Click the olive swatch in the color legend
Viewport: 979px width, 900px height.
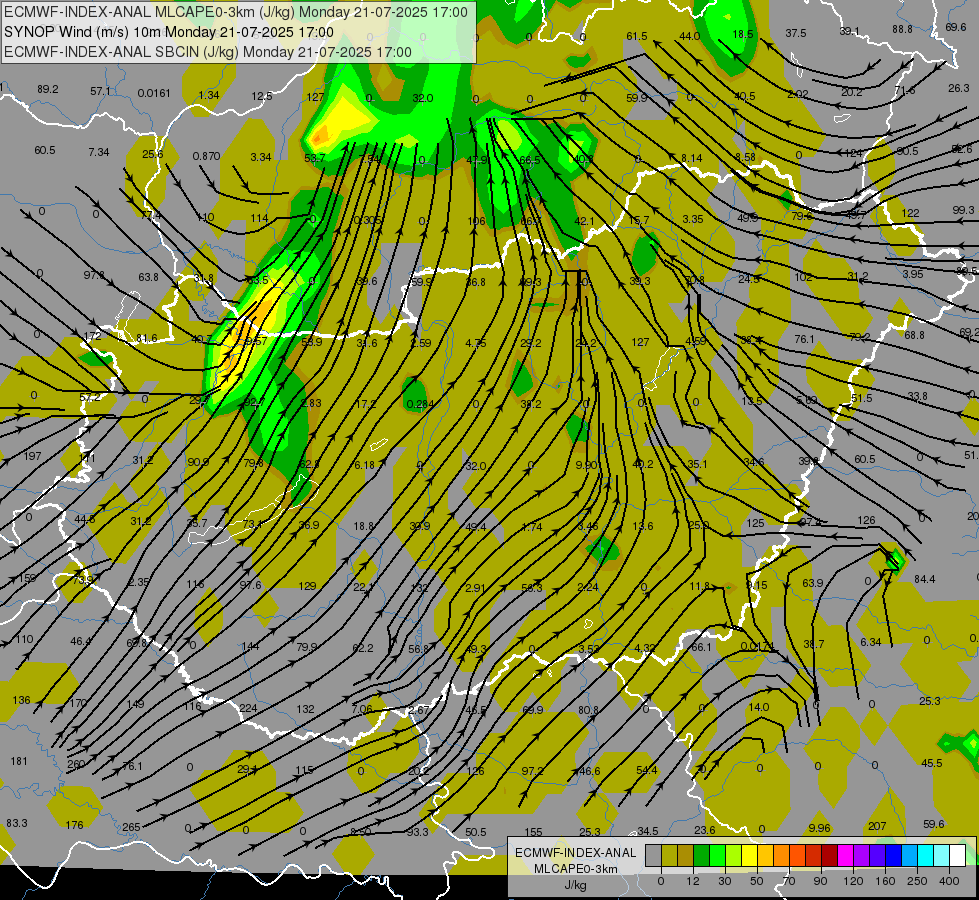tap(669, 855)
